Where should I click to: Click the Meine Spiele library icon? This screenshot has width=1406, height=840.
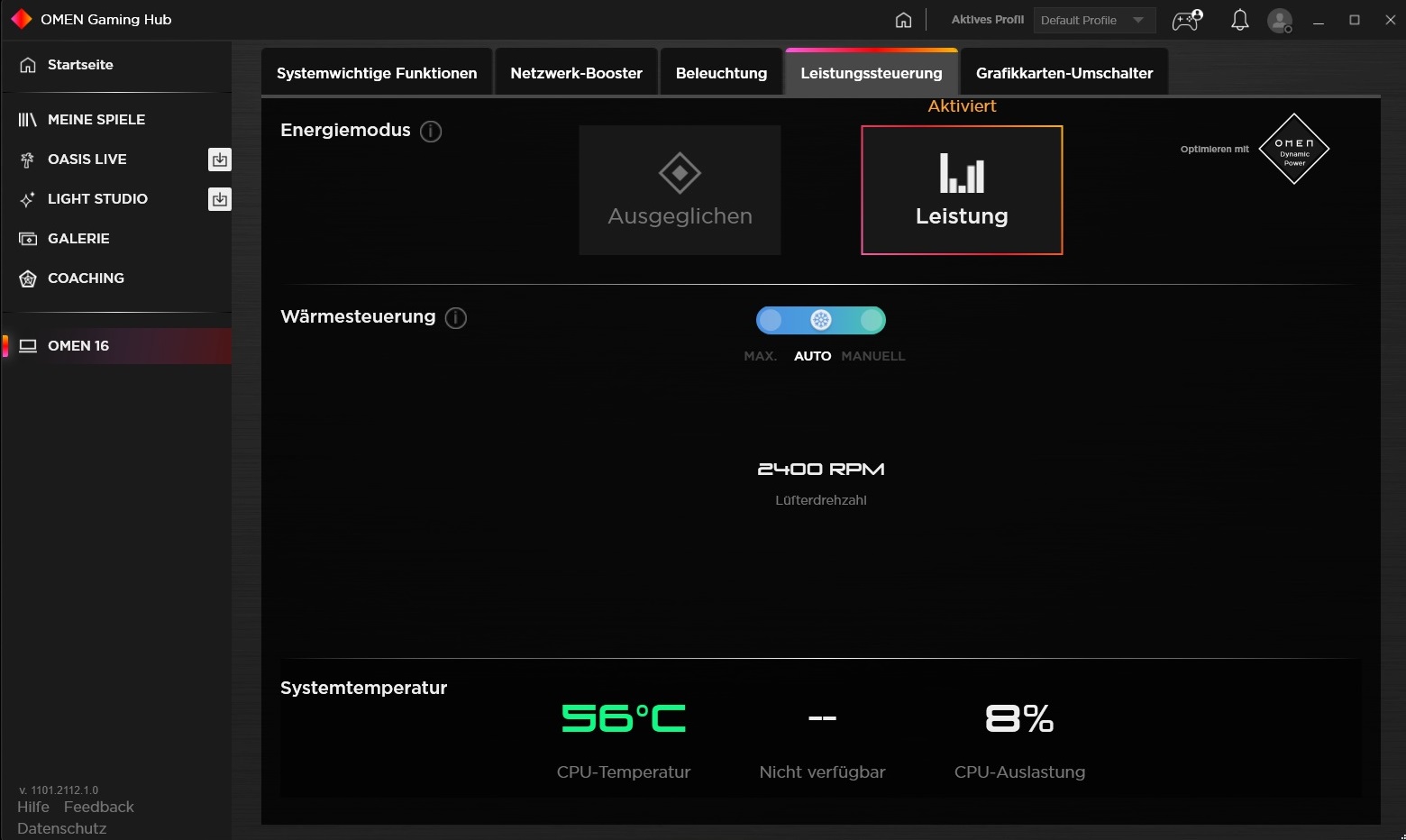(28, 120)
